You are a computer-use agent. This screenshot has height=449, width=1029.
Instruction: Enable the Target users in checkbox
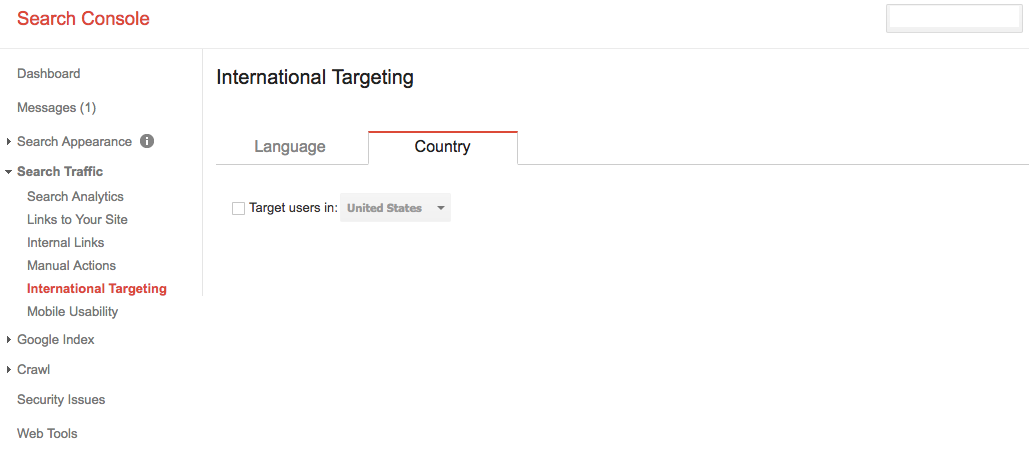click(x=238, y=208)
